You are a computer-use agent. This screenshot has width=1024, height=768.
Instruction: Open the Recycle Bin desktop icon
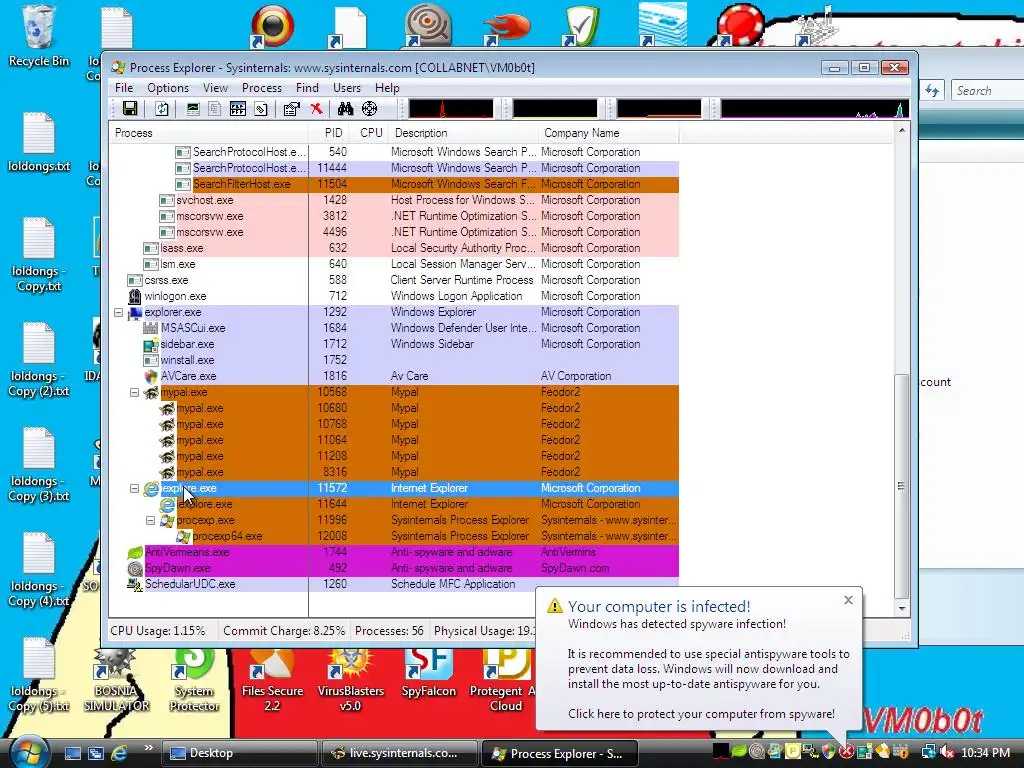click(39, 36)
